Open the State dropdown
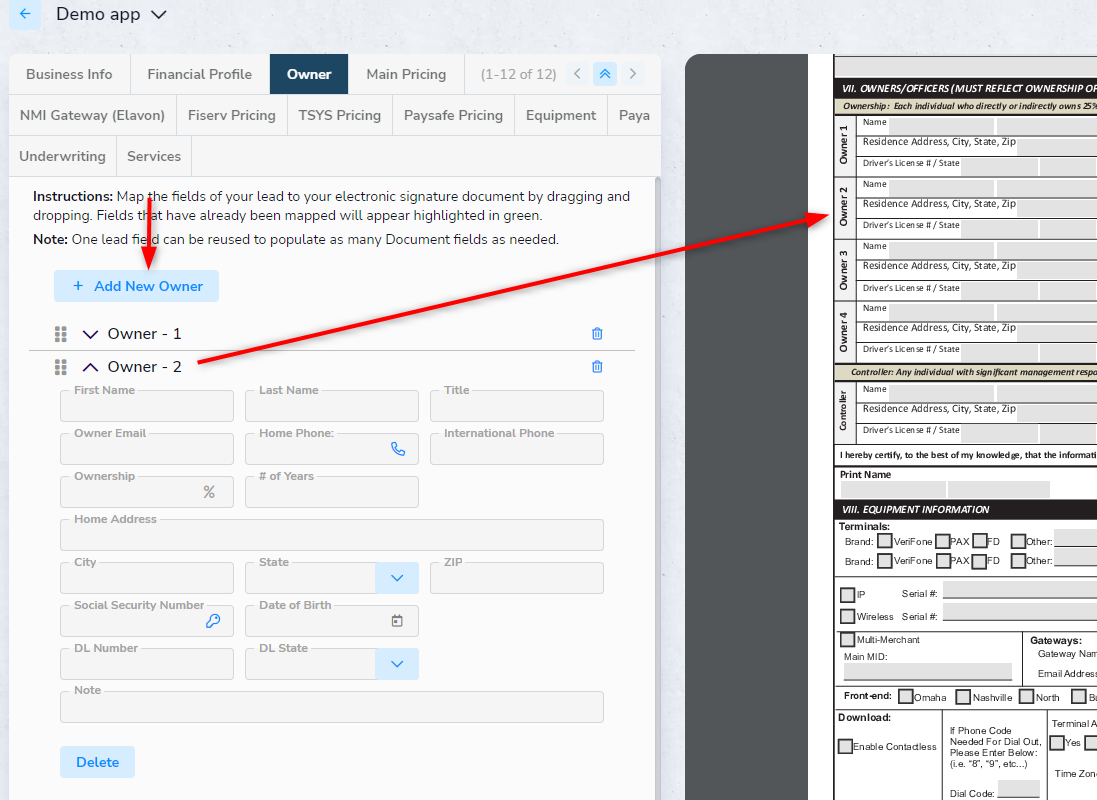 (397, 578)
